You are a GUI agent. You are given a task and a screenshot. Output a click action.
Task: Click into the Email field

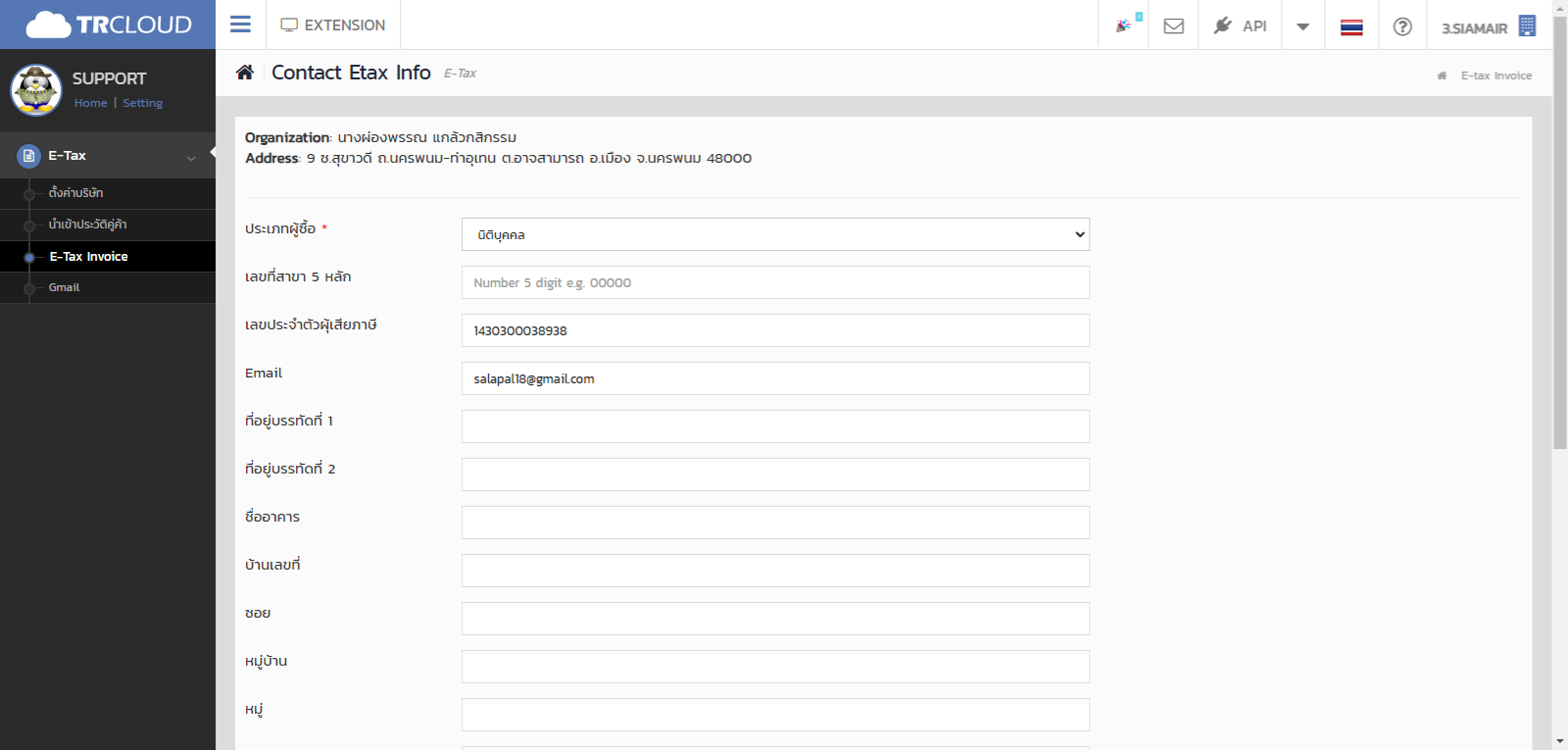(775, 378)
